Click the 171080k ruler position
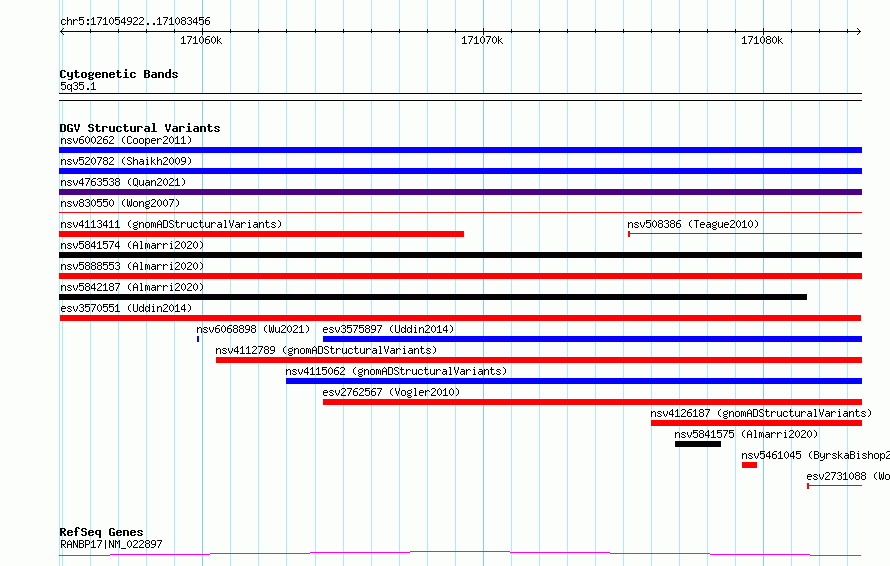 coord(762,40)
